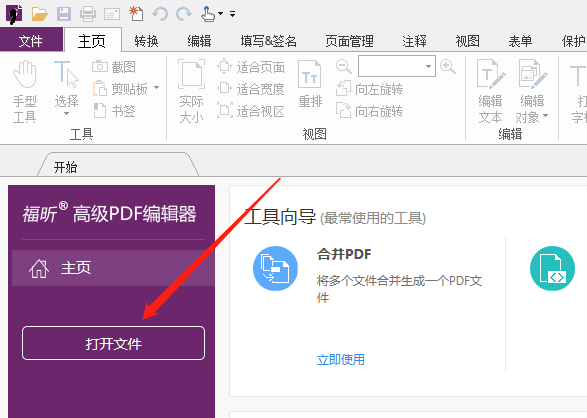Click the teal code file circle icon
The width and height of the screenshot is (587, 418).
coord(552,268)
